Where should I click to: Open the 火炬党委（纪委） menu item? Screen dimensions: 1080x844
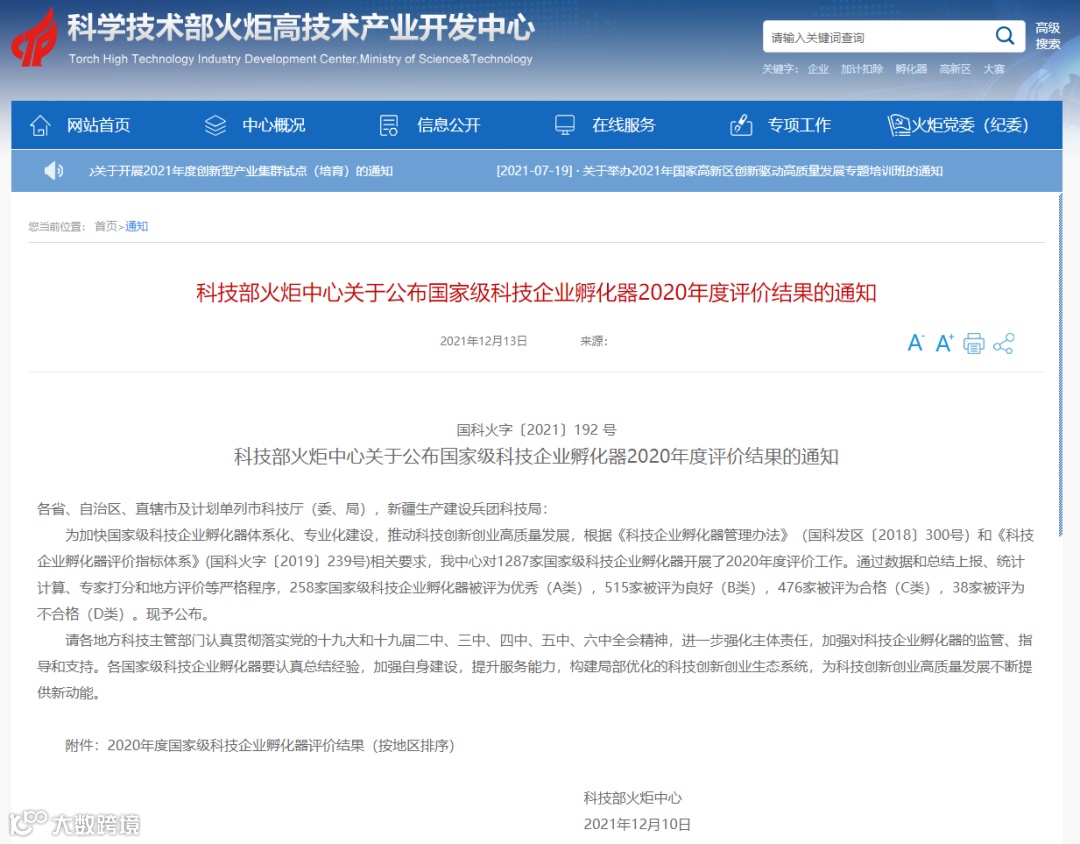pos(970,125)
